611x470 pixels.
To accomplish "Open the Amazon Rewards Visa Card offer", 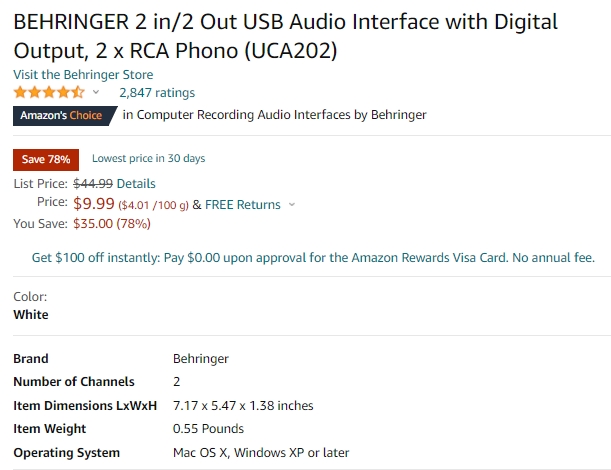I will [313, 258].
